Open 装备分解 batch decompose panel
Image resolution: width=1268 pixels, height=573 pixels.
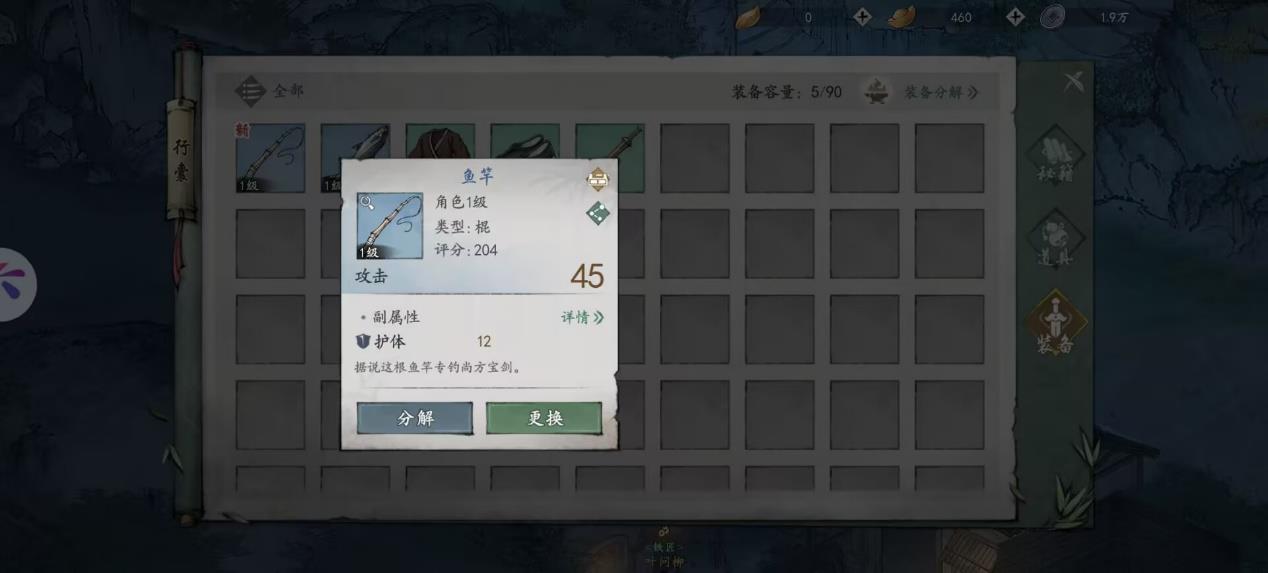[x=941, y=92]
